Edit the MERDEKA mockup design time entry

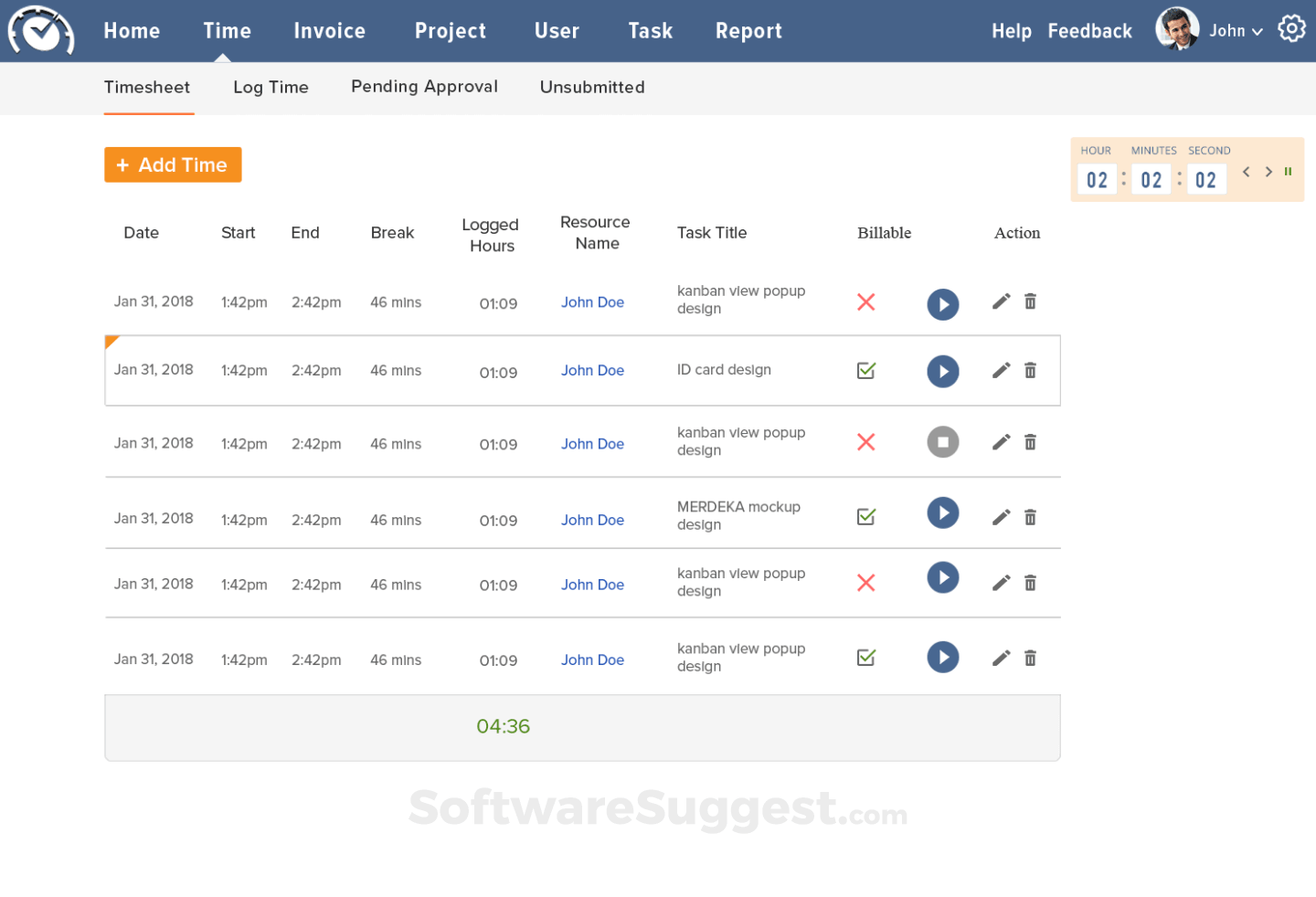coord(1001,517)
